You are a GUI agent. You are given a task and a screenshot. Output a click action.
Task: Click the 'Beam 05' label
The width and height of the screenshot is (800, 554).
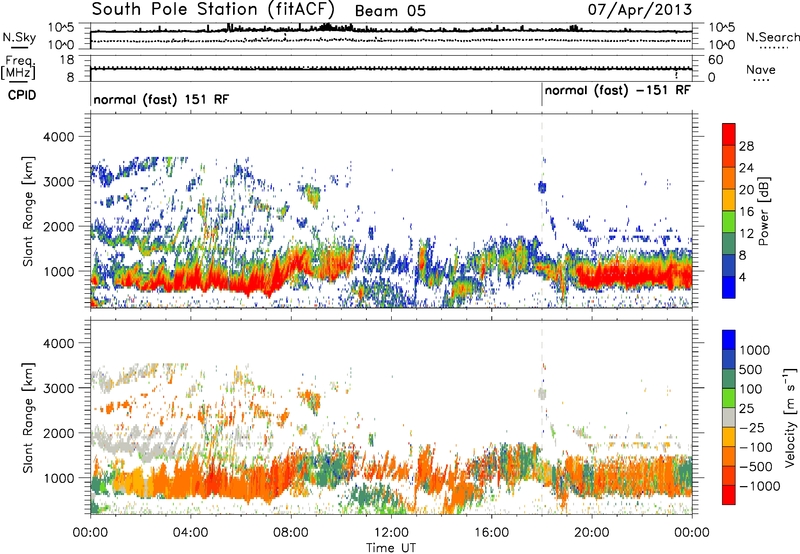390,11
